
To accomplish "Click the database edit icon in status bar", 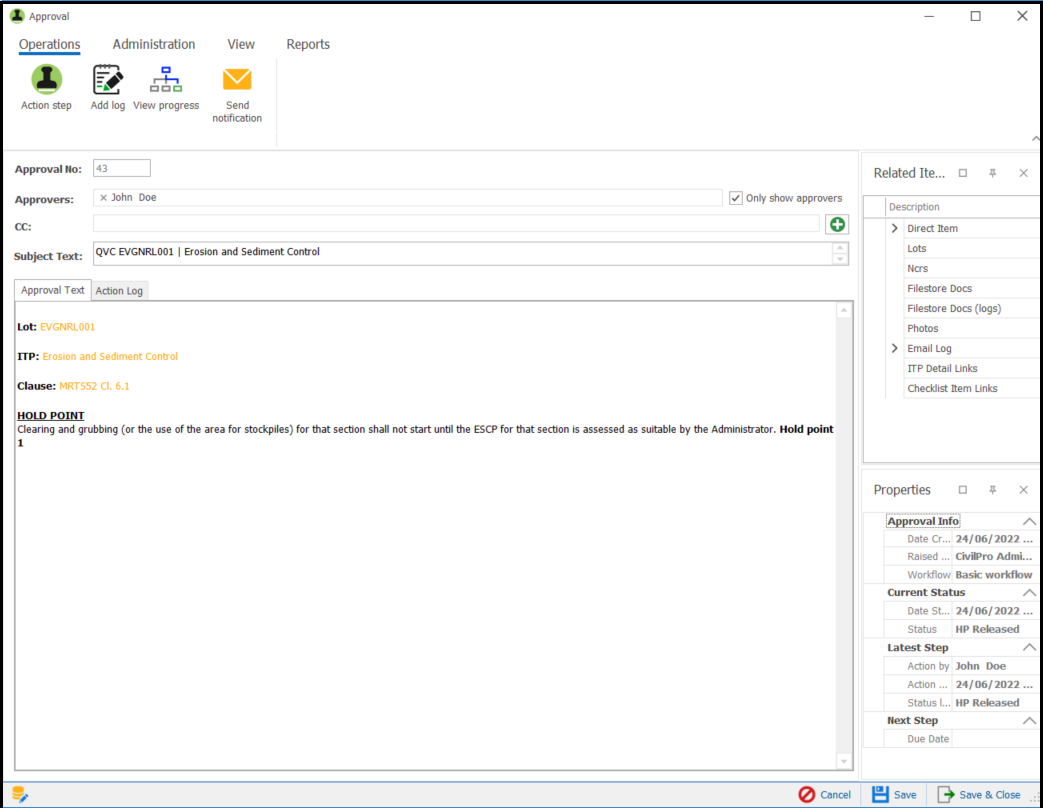I will tap(20, 794).
